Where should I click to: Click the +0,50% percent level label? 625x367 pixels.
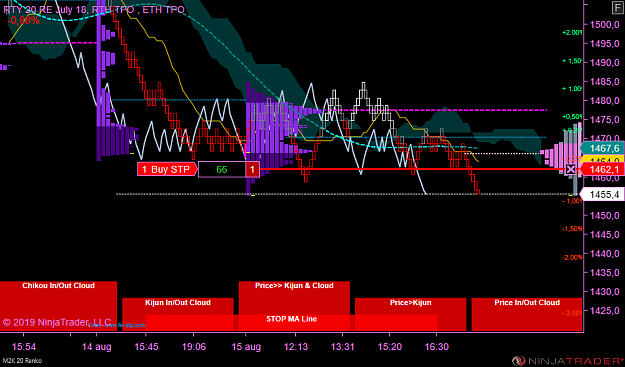[x=572, y=116]
